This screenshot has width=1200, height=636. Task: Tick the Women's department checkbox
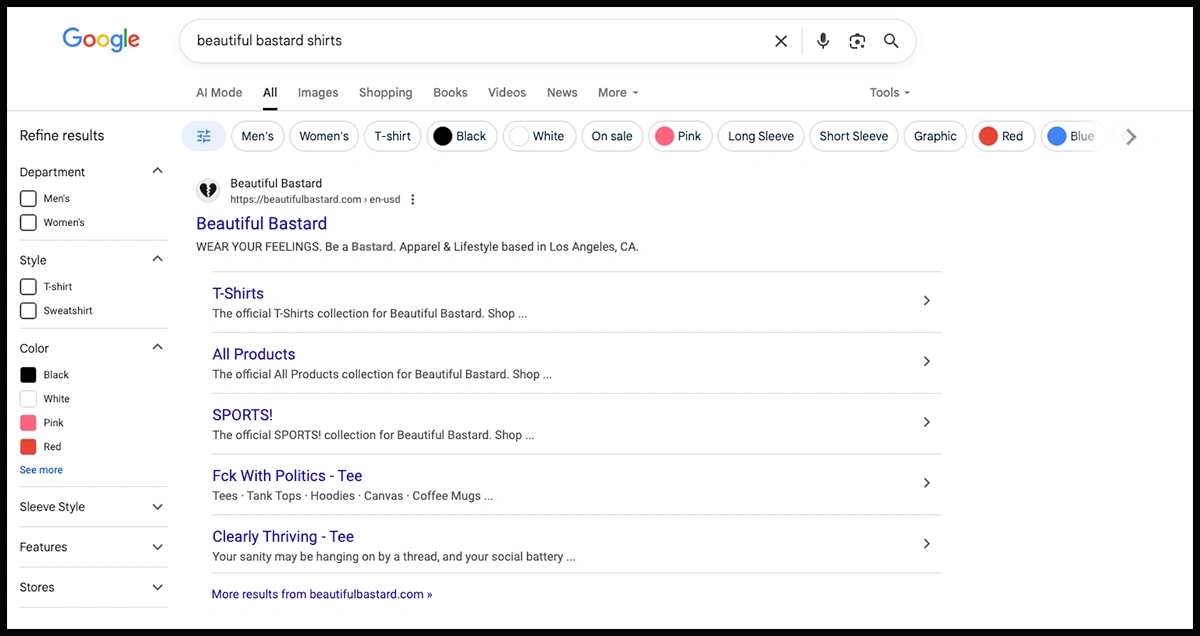pyautogui.click(x=28, y=223)
